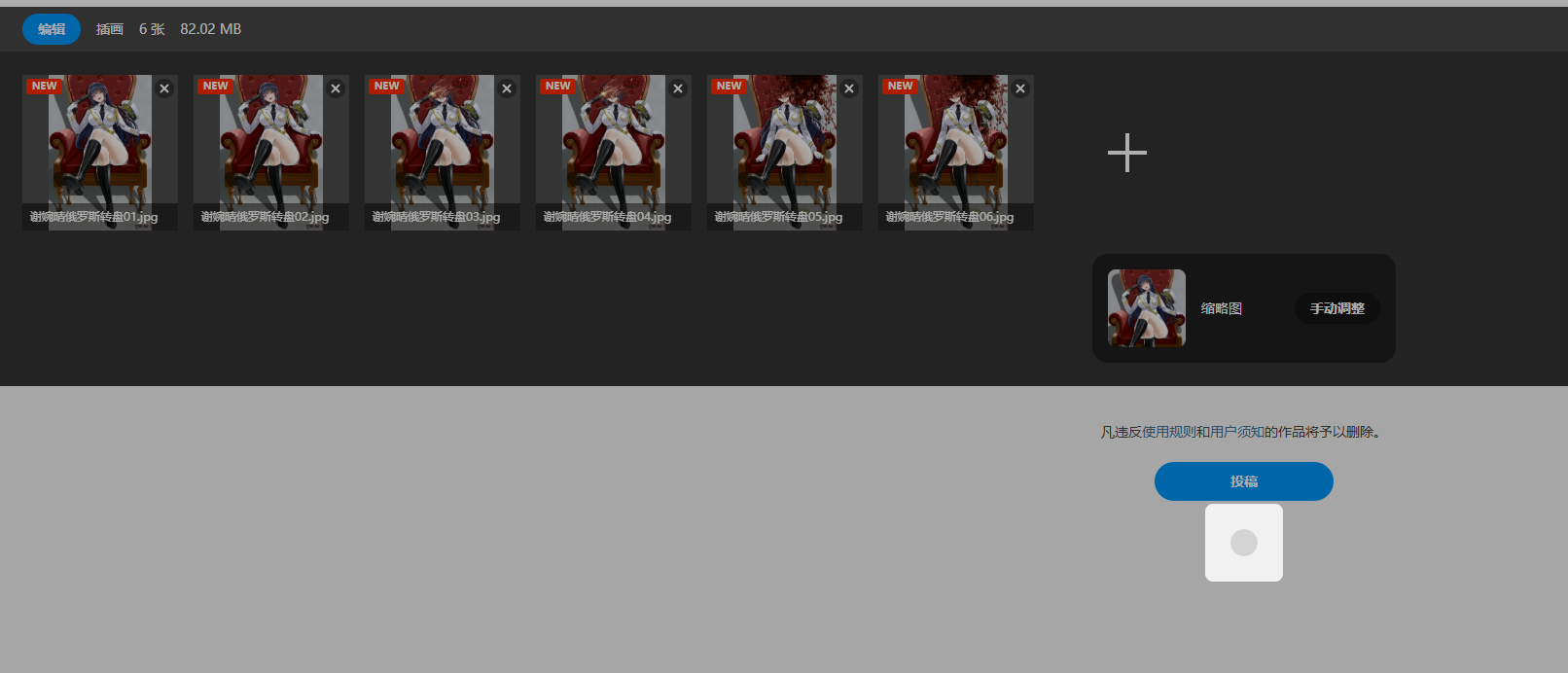This screenshot has width=1568, height=673.
Task: Remove image 谢婉晴俄罗斯转盘01.jpg with its X
Action: 164,89
